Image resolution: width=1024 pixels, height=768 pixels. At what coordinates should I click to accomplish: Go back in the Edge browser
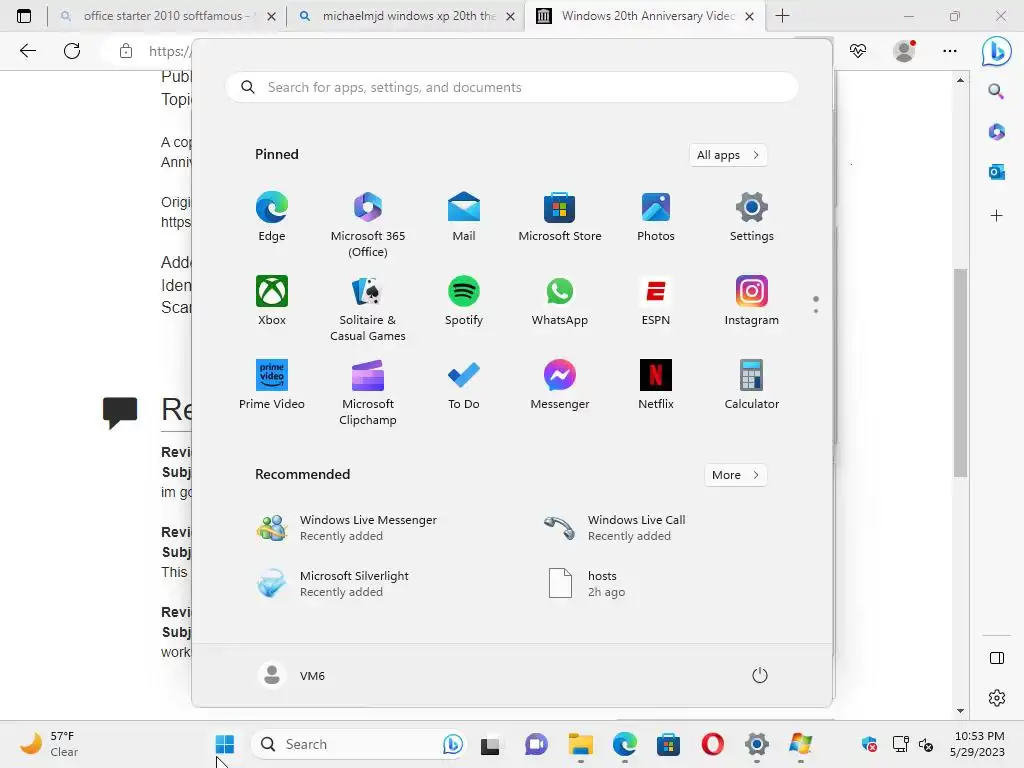point(27,51)
